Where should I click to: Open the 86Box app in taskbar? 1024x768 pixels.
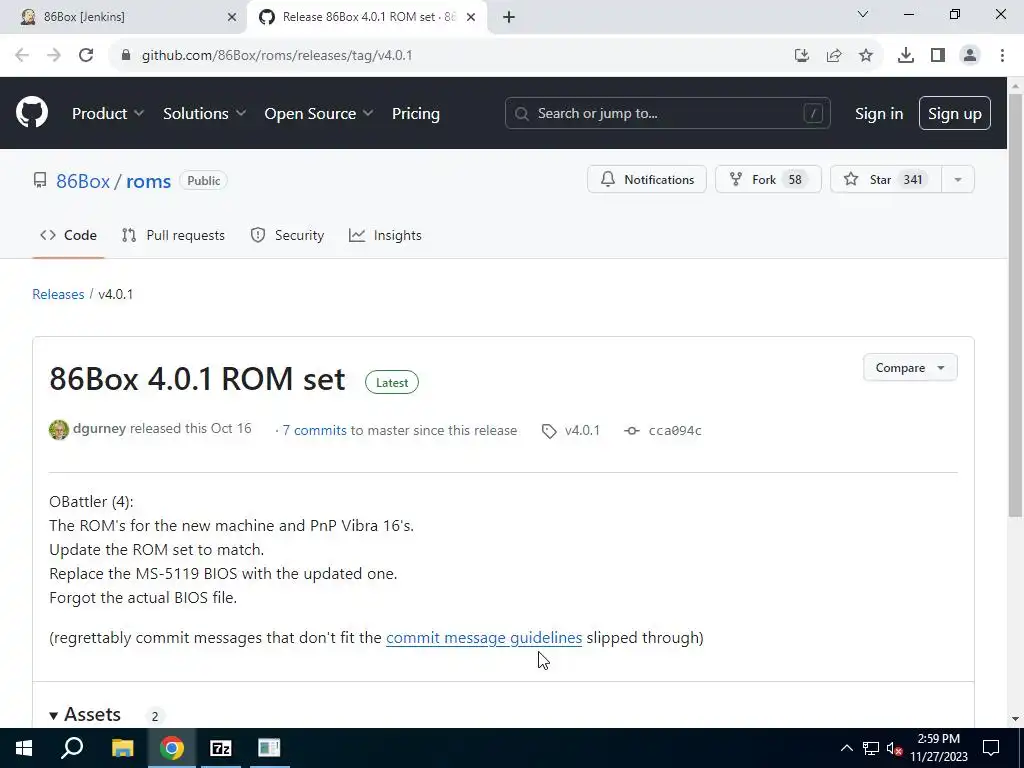click(x=269, y=748)
